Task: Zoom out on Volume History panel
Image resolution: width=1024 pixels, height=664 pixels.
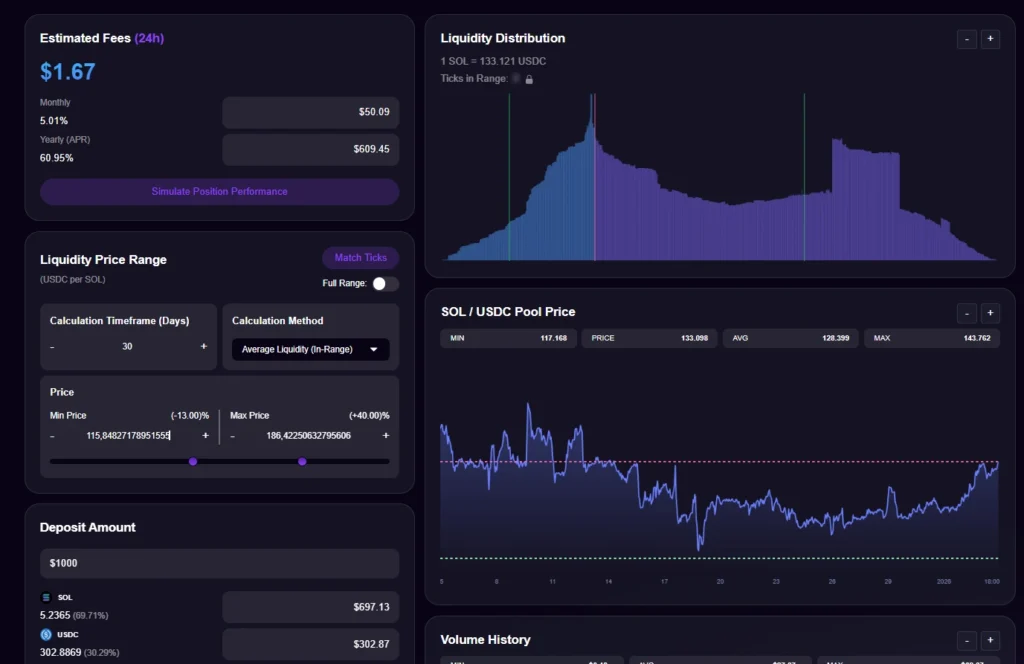Action: click(967, 640)
